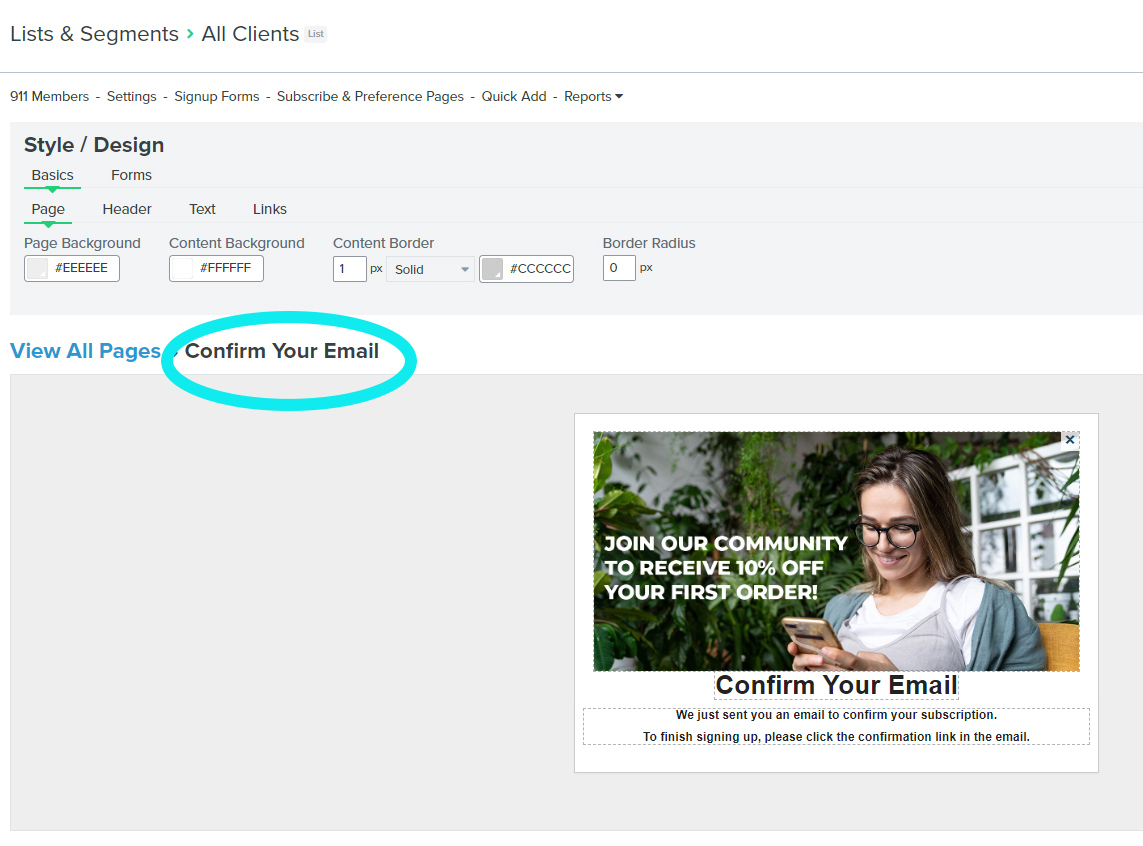Pick the Page Background color swatch
1143x846 pixels.
(37, 268)
